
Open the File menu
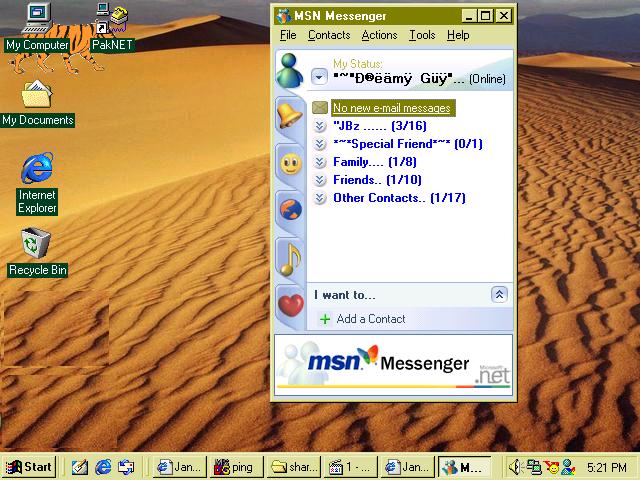point(288,35)
